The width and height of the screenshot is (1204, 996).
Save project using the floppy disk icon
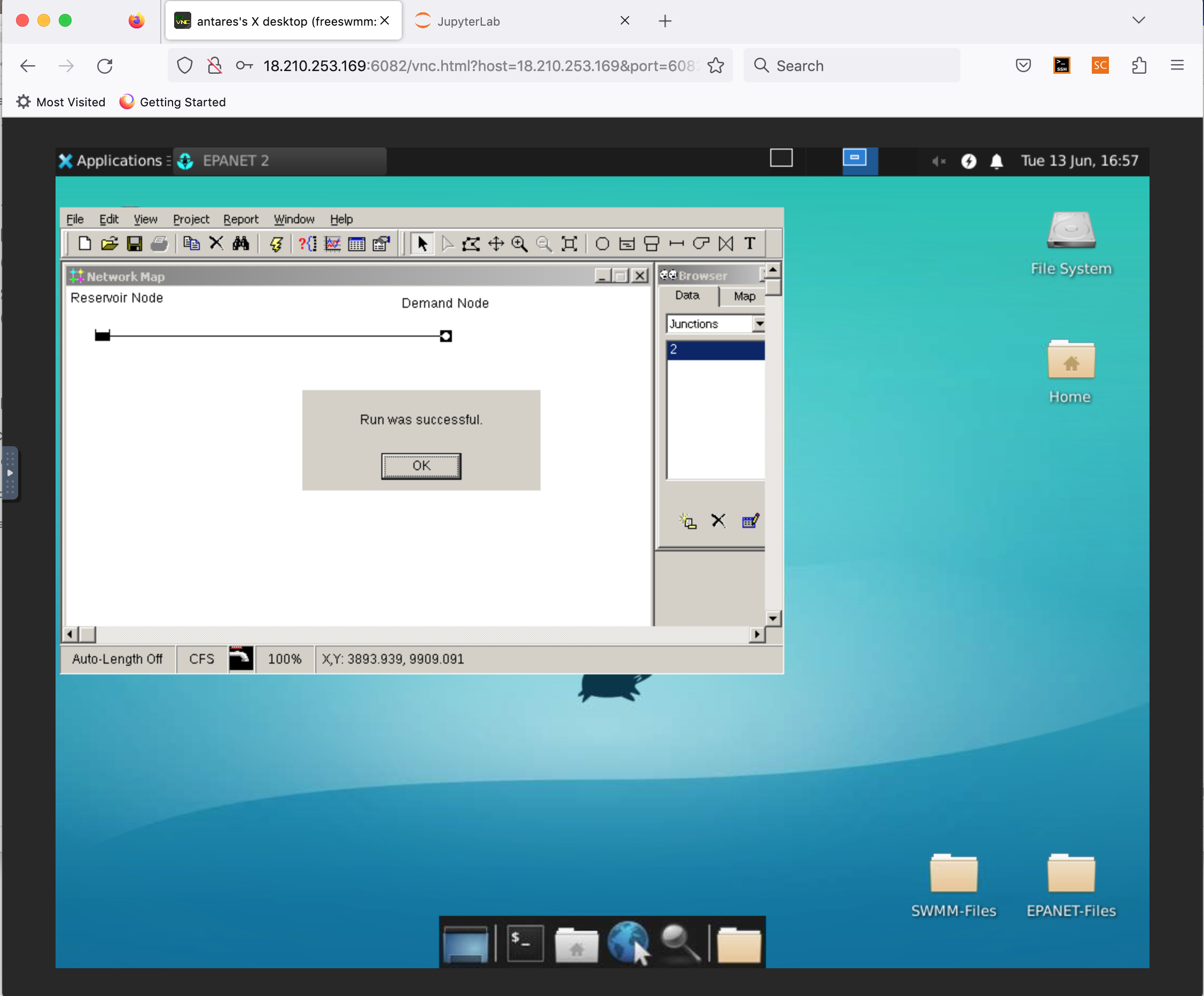[x=134, y=244]
